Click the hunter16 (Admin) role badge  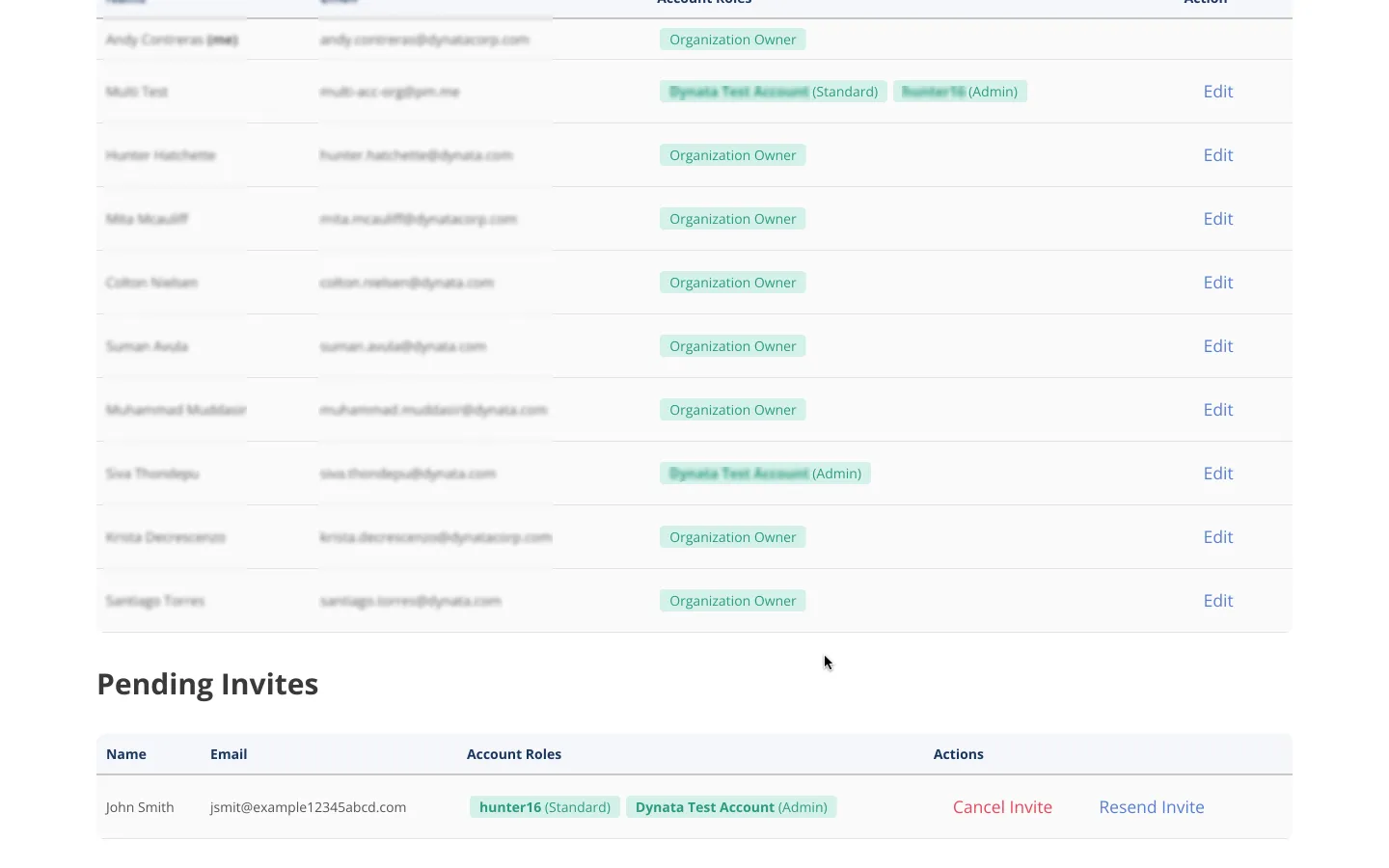click(960, 92)
